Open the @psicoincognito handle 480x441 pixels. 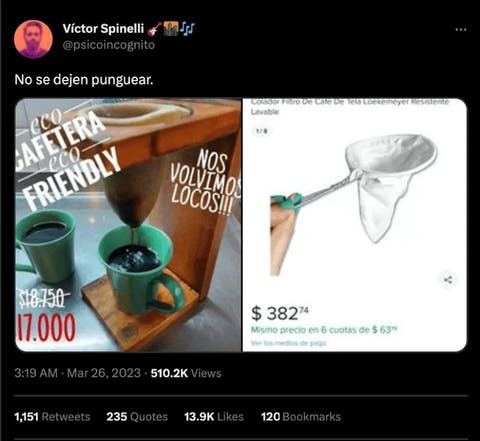coord(109,45)
